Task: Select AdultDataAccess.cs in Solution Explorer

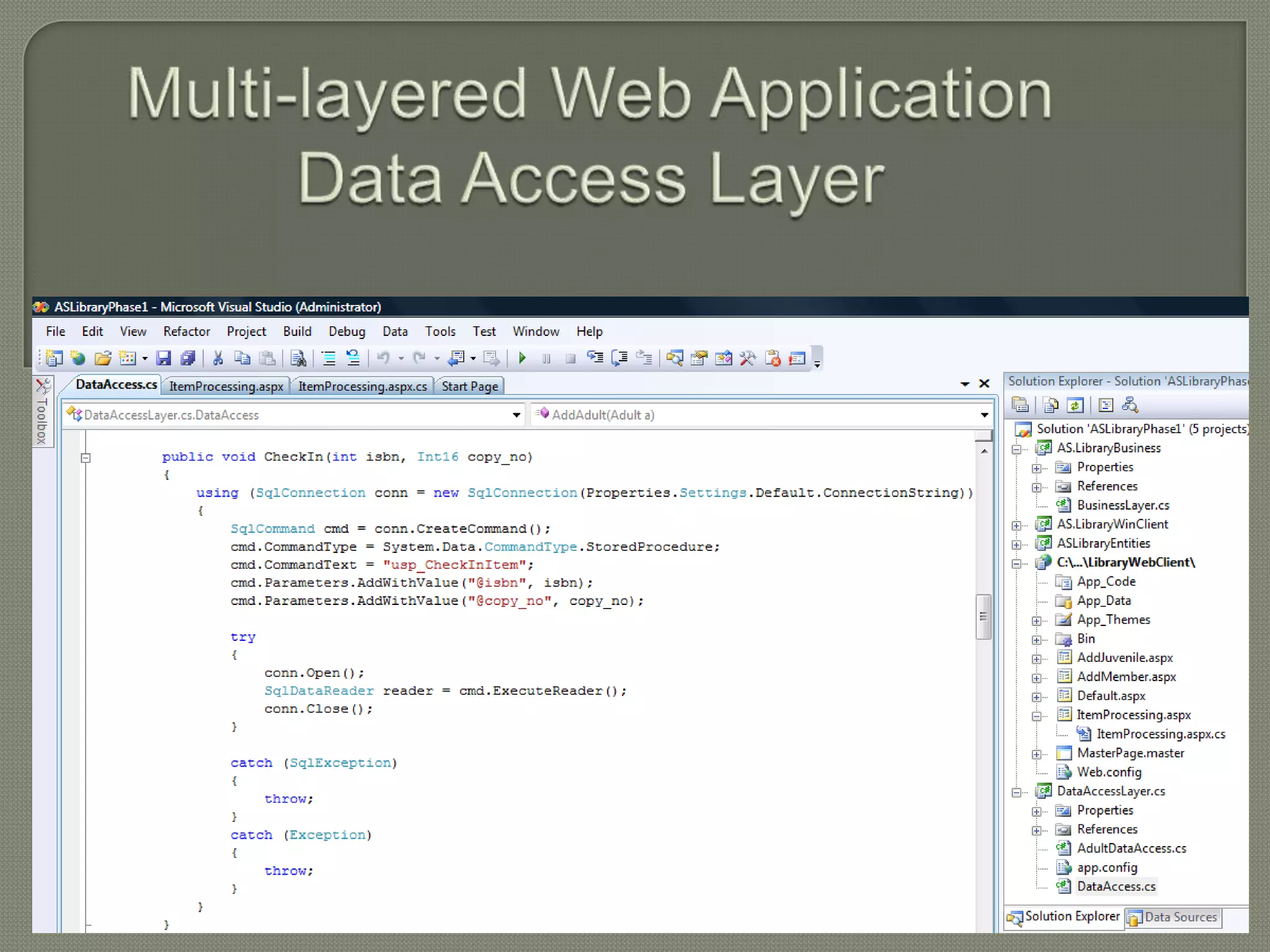Action: (1131, 848)
